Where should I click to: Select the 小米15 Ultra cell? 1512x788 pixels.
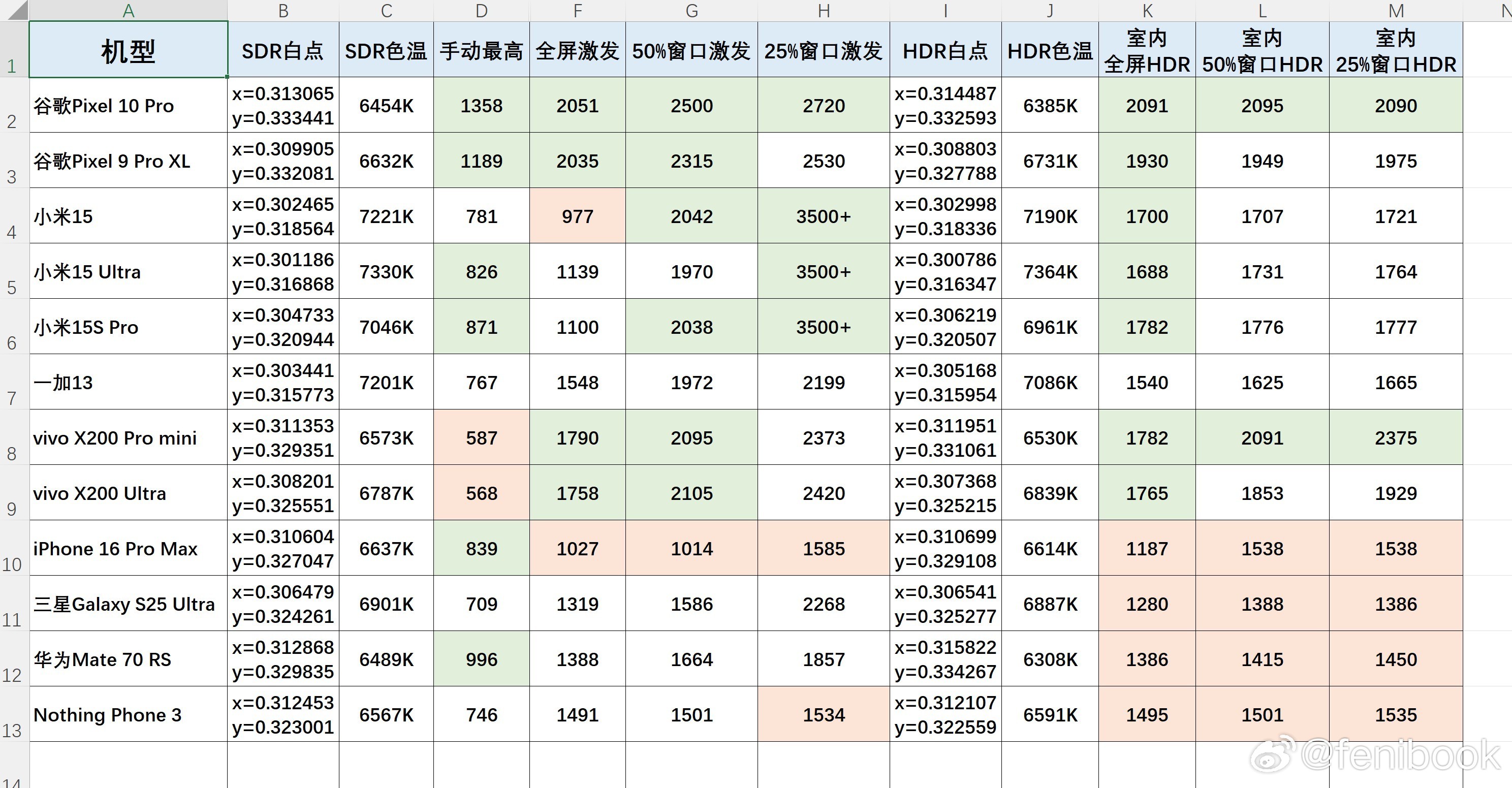click(x=128, y=271)
